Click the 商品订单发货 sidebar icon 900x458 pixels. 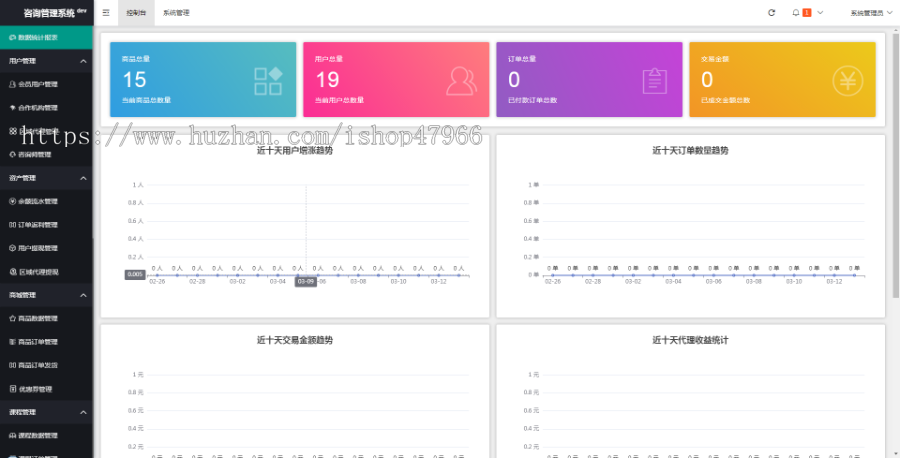point(13,366)
